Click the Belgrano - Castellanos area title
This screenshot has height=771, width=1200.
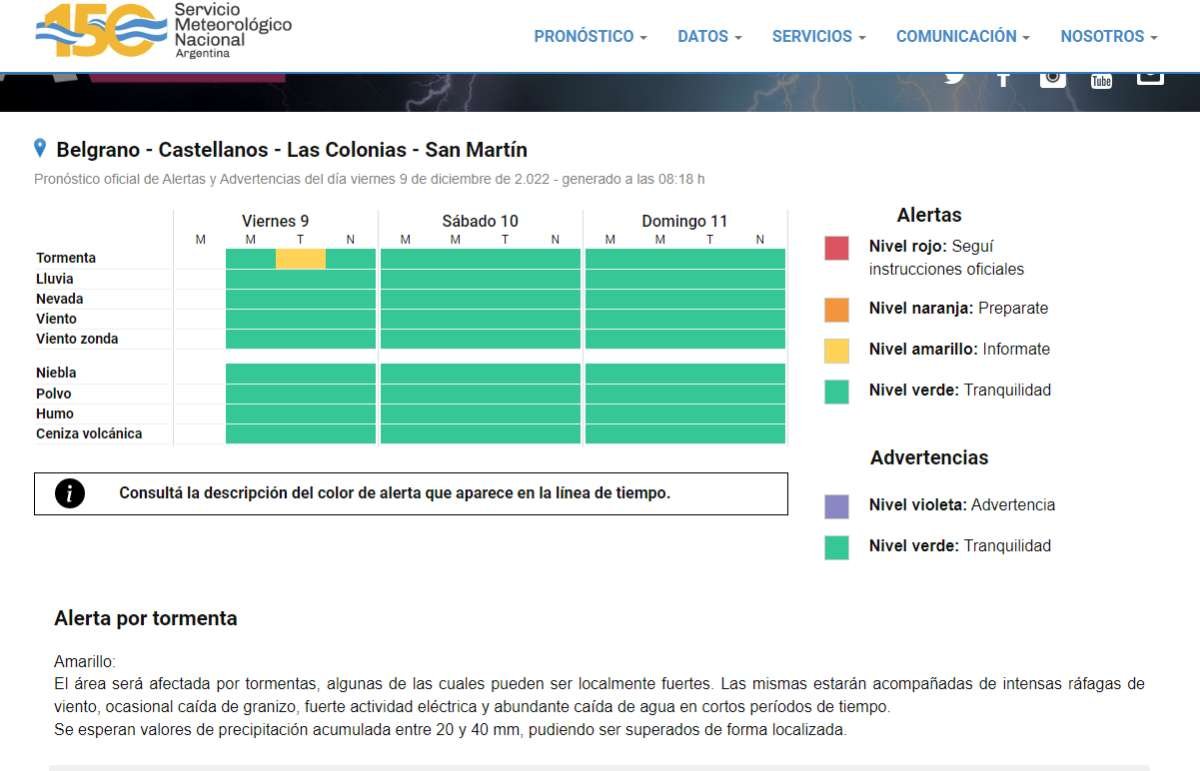click(x=291, y=150)
